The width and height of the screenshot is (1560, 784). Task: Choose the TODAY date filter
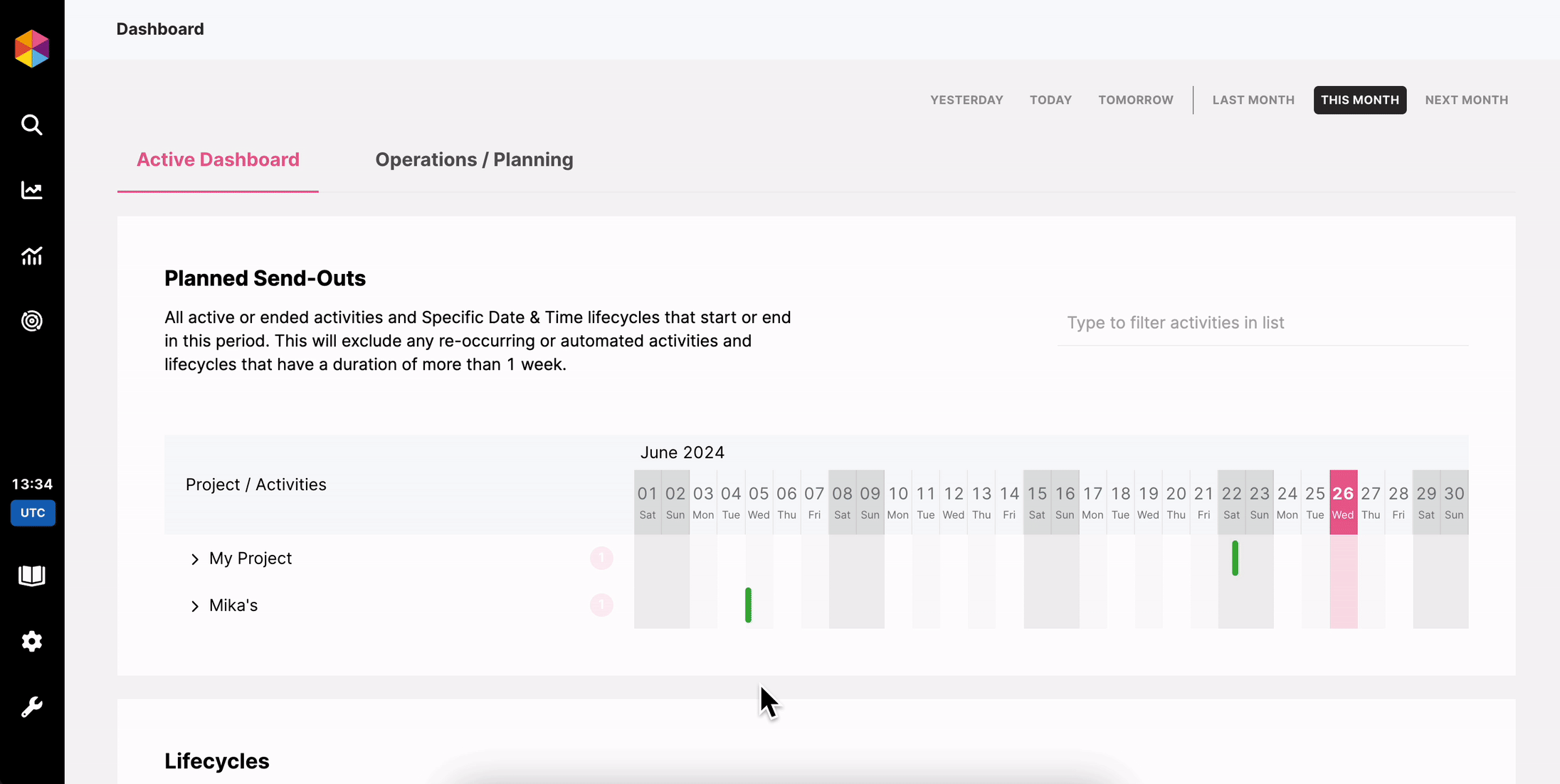pyautogui.click(x=1050, y=100)
